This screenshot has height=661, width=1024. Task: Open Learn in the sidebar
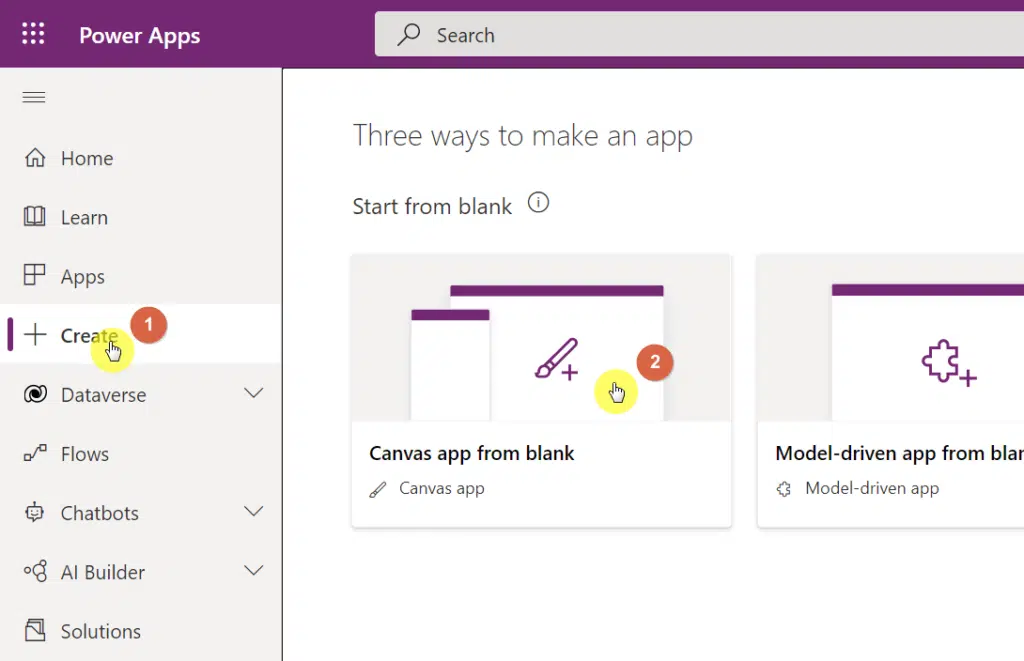pyautogui.click(x=141, y=218)
